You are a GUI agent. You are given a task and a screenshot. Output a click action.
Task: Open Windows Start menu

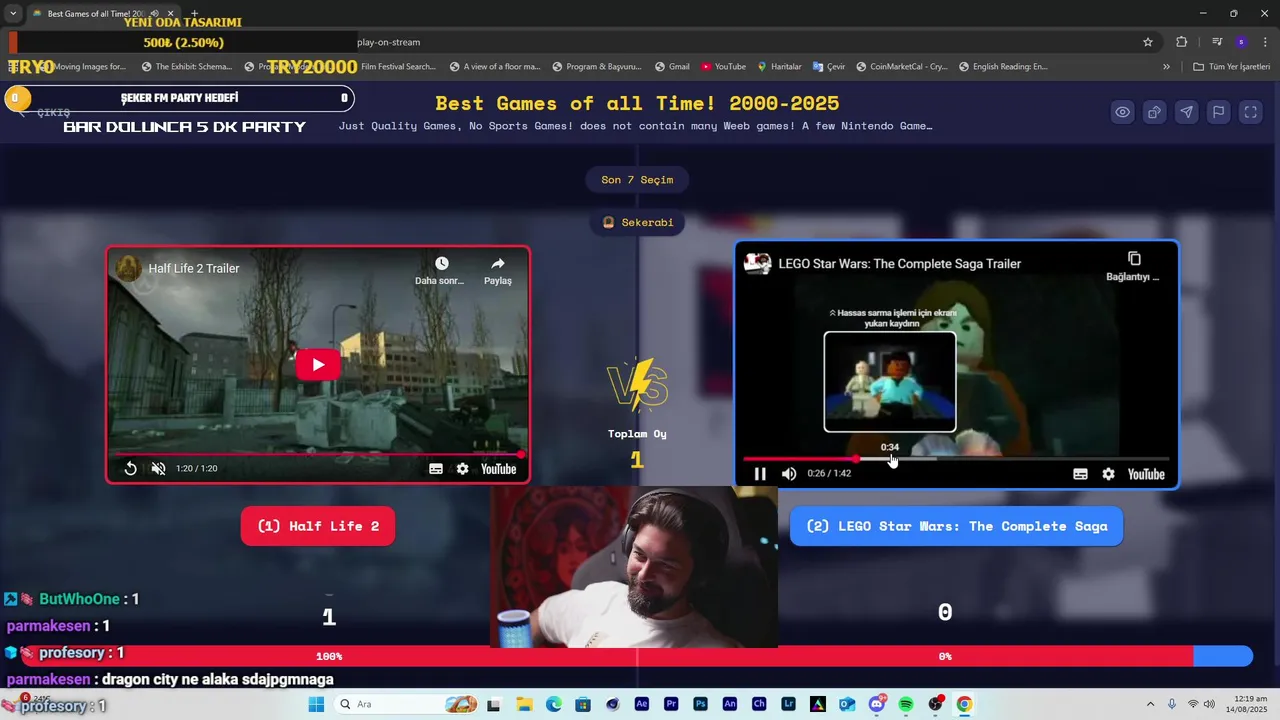(316, 704)
